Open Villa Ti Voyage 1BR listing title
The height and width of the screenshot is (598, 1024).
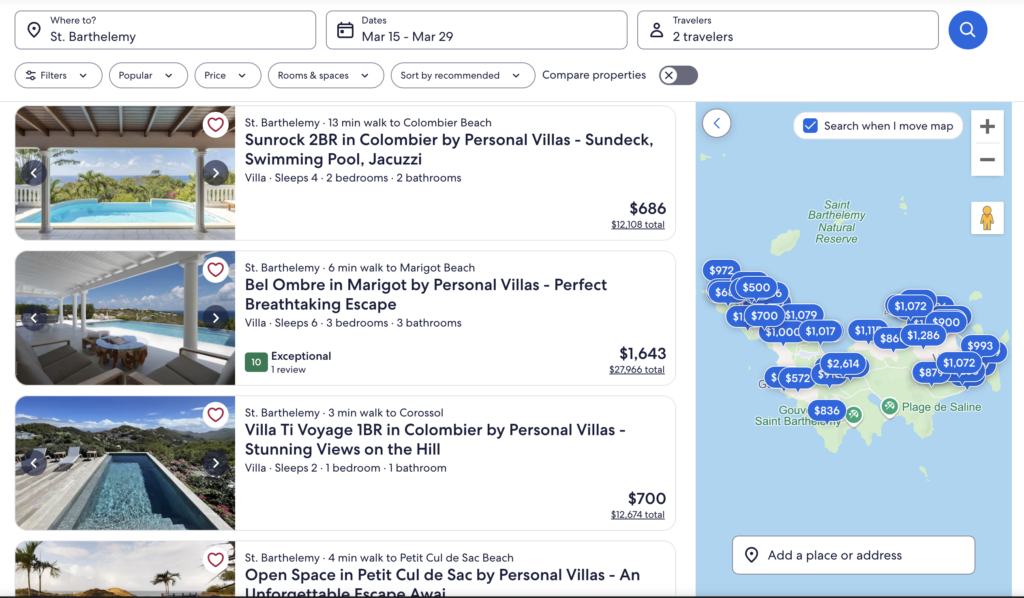pyautogui.click(x=435, y=439)
